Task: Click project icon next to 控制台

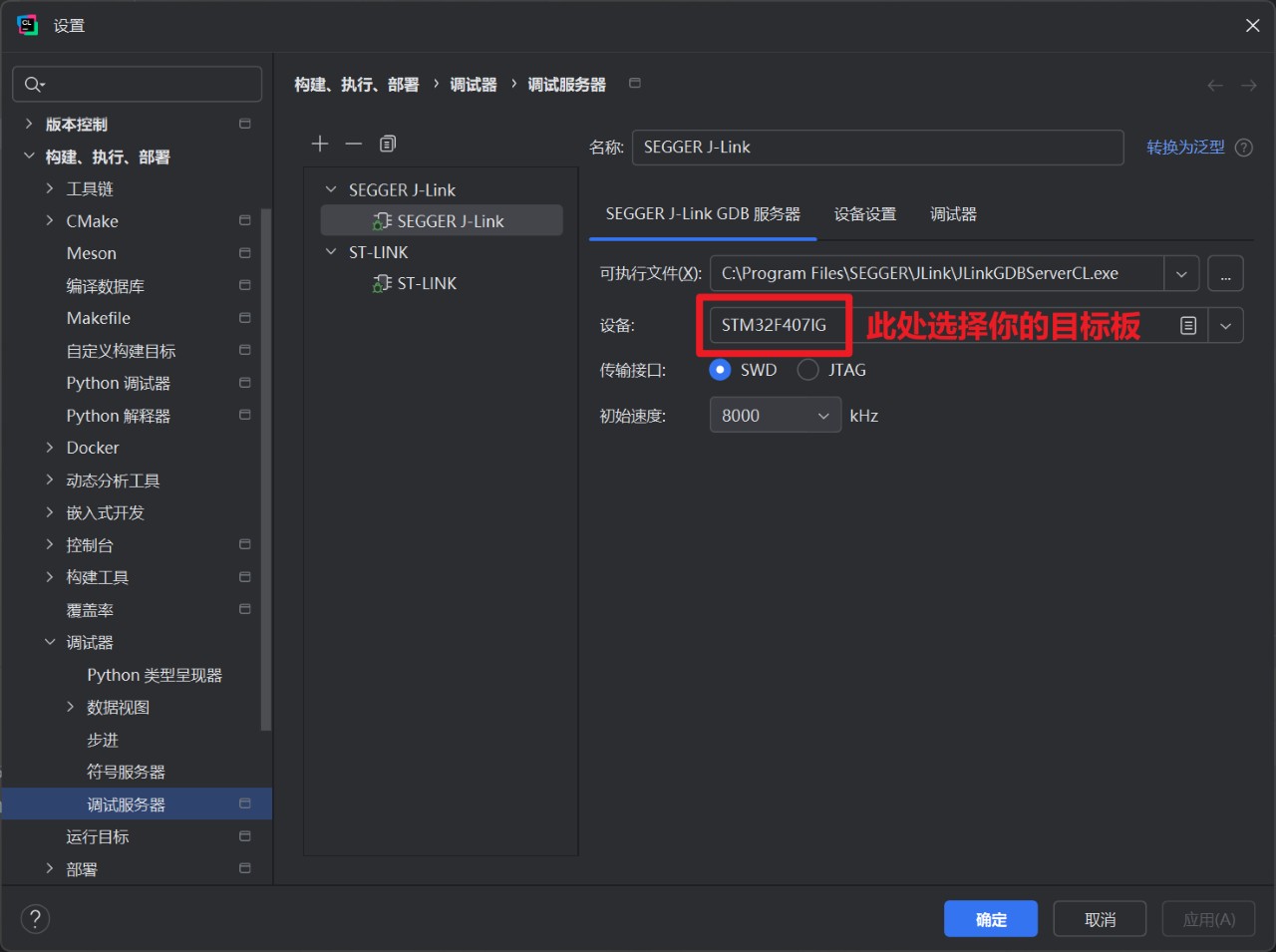Action: coord(245,544)
